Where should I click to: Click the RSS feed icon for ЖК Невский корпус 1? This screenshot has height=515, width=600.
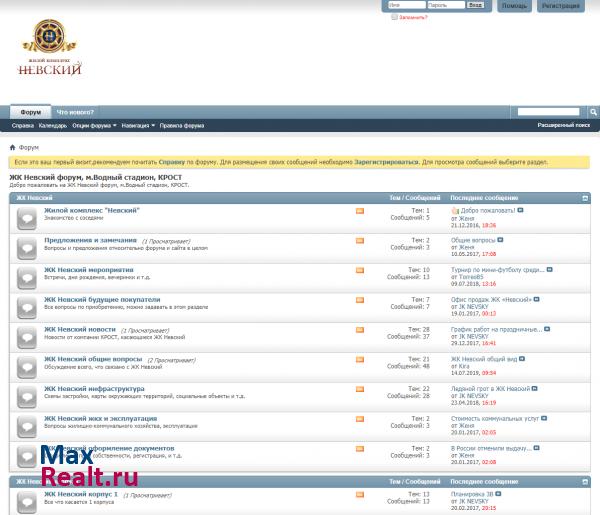pos(360,495)
